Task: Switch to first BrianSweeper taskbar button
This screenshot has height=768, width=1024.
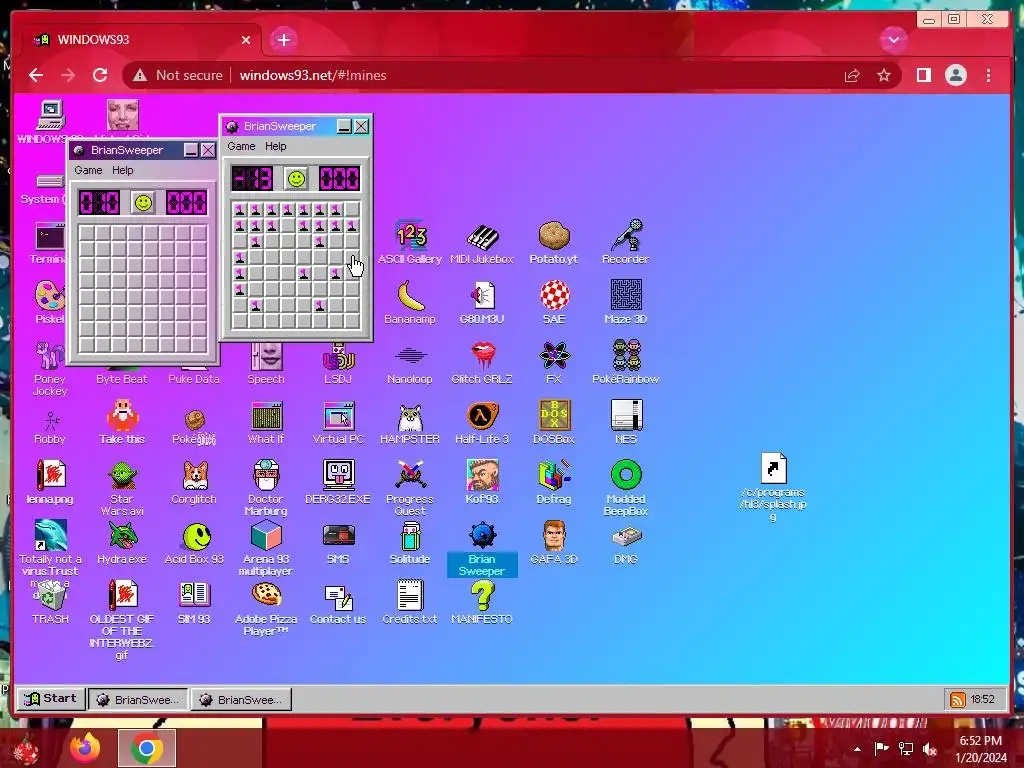Action: coord(138,699)
